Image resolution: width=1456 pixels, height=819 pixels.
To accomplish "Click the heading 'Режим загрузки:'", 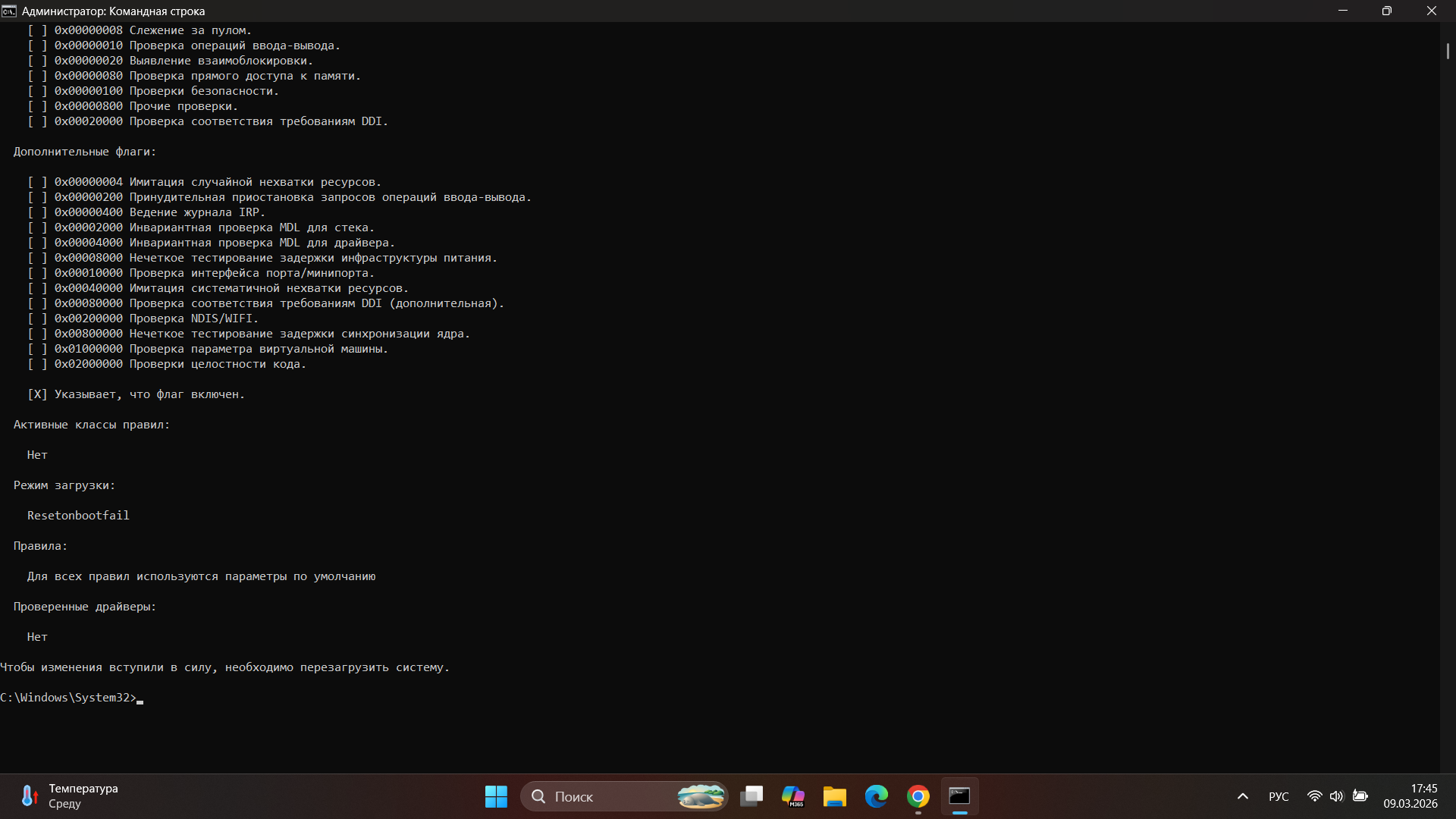I will click(64, 485).
